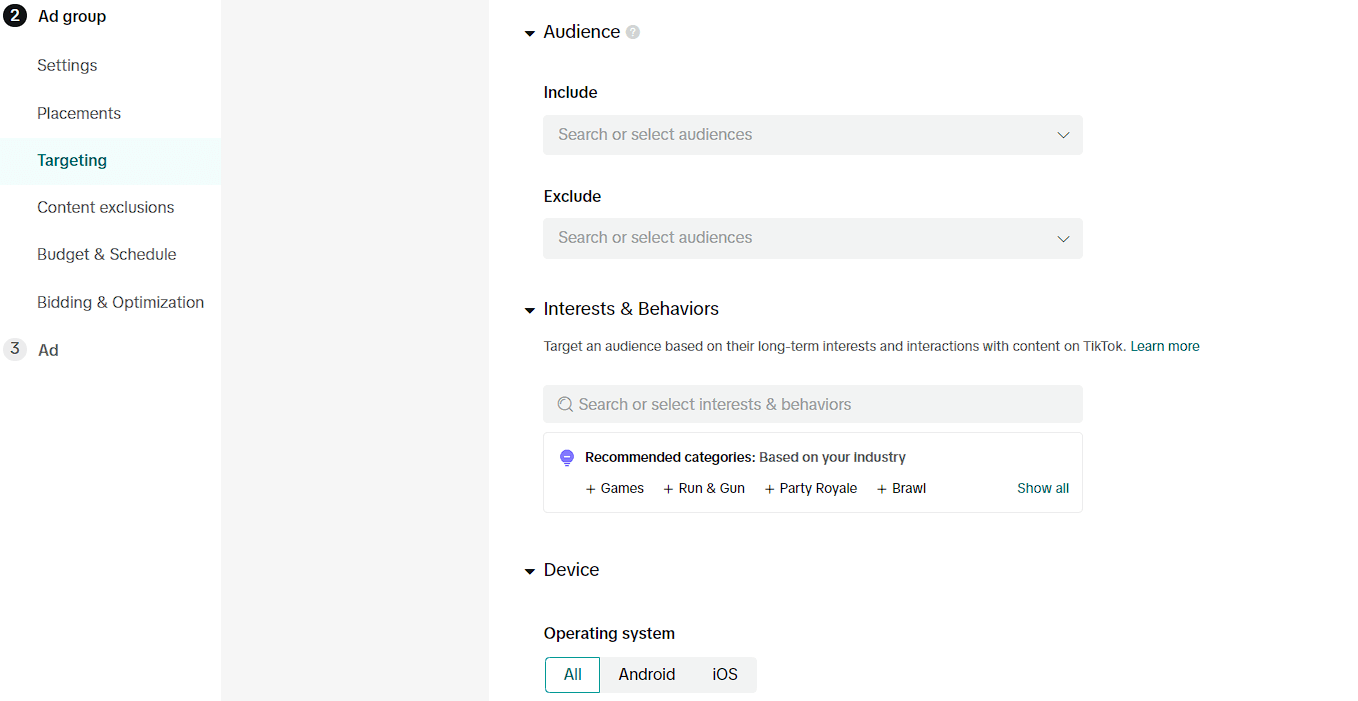
Task: Click the step 3 Ad number badge
Action: pos(15,349)
